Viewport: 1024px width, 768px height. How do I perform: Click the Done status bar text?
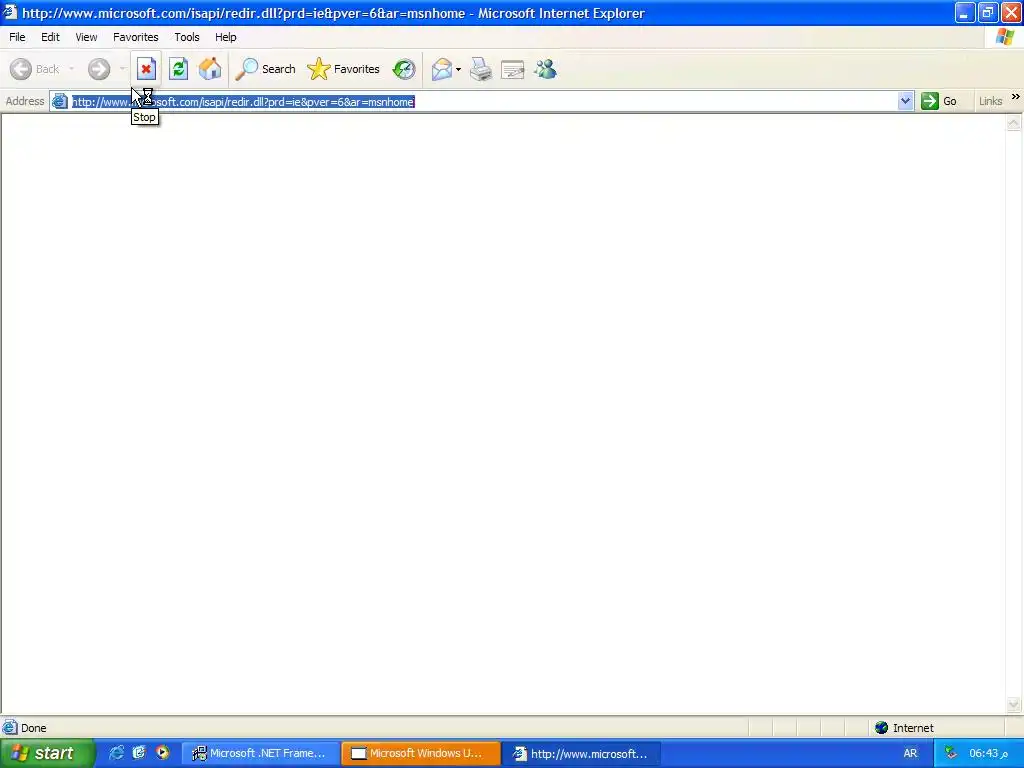pyautogui.click(x=33, y=728)
